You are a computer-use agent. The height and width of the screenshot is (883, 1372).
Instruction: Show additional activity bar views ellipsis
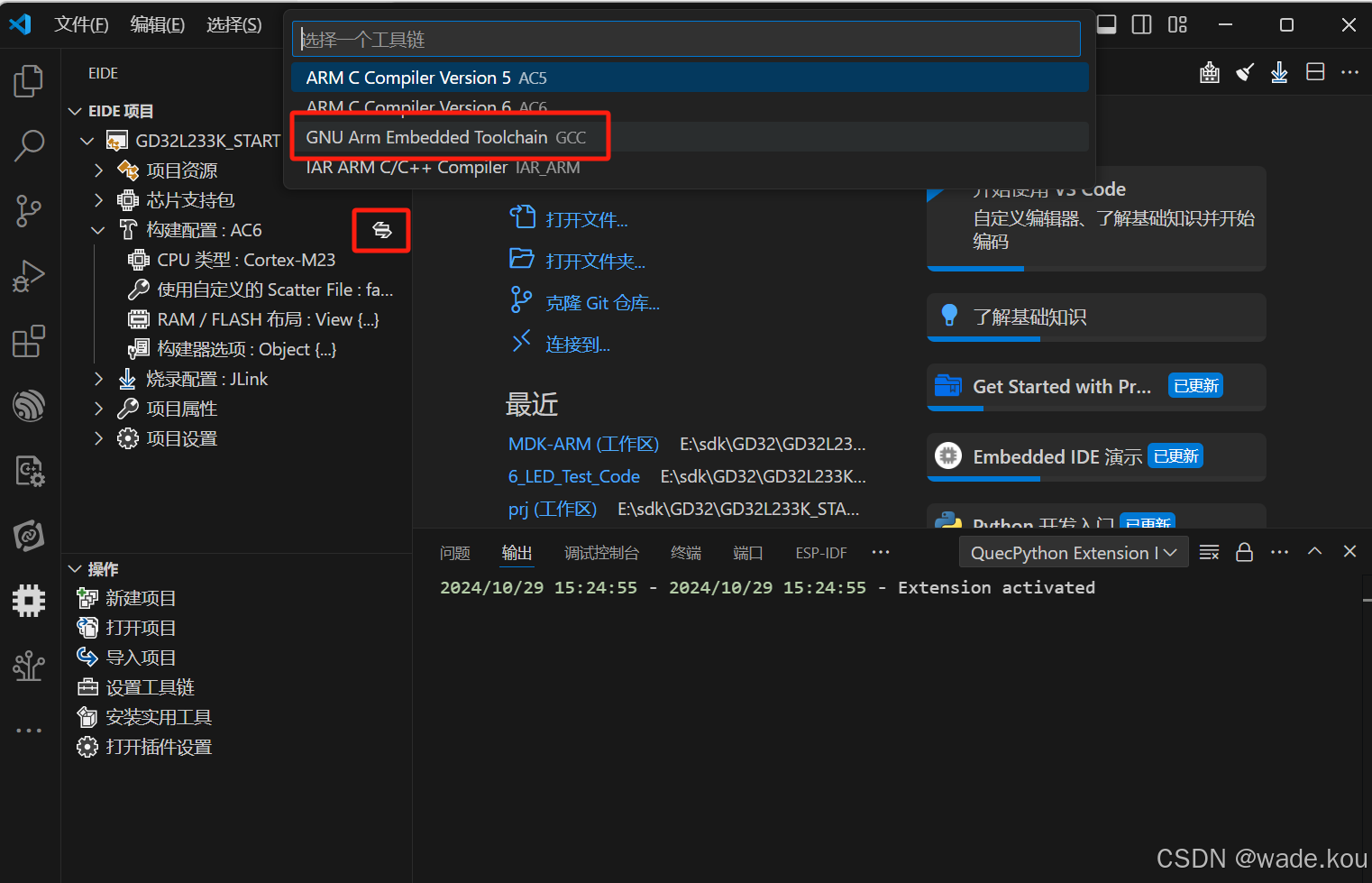(29, 731)
